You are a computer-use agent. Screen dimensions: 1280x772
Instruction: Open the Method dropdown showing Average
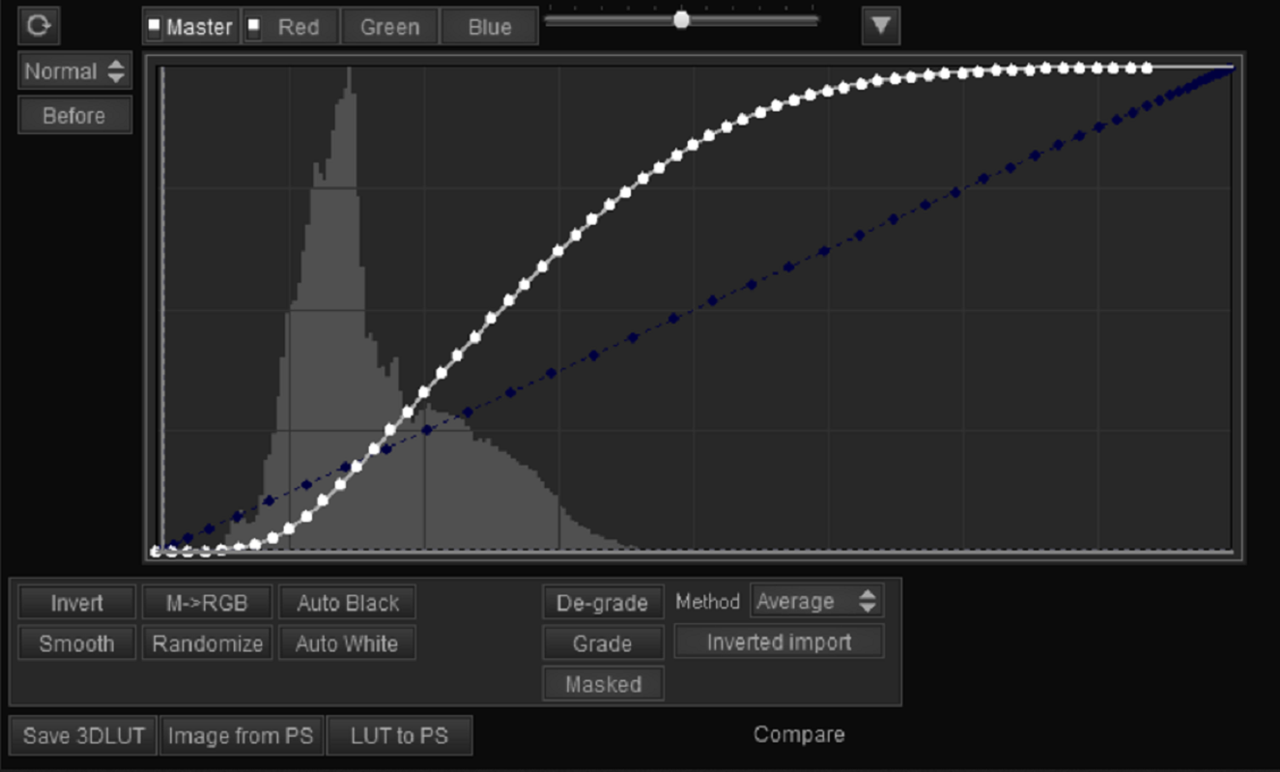pos(817,601)
